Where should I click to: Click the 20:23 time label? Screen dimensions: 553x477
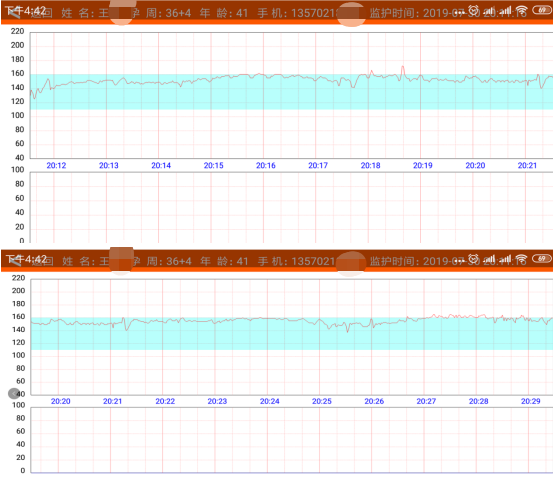tap(217, 401)
